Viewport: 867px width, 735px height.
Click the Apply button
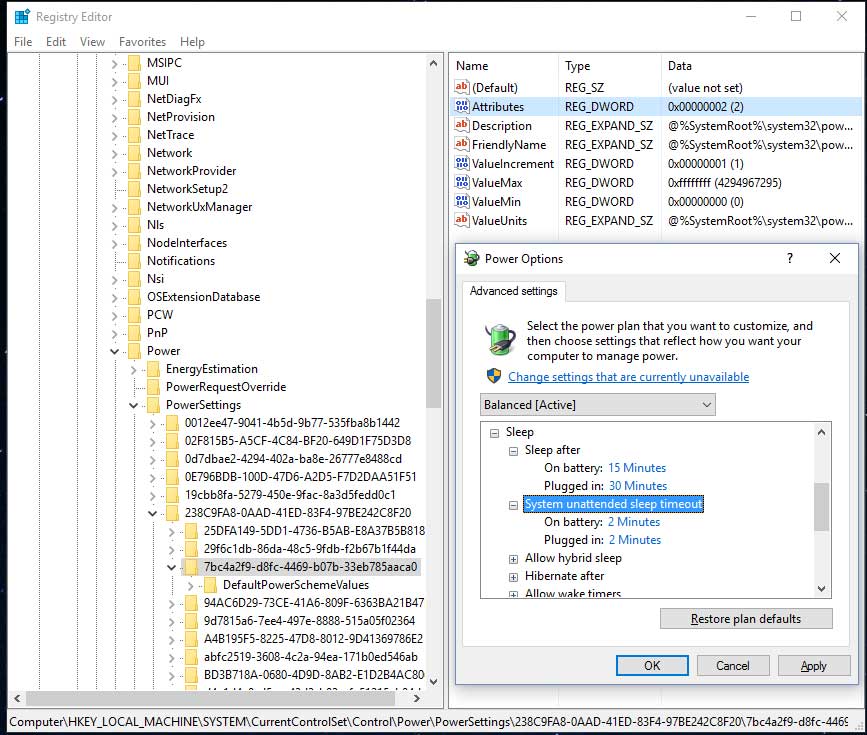[813, 665]
